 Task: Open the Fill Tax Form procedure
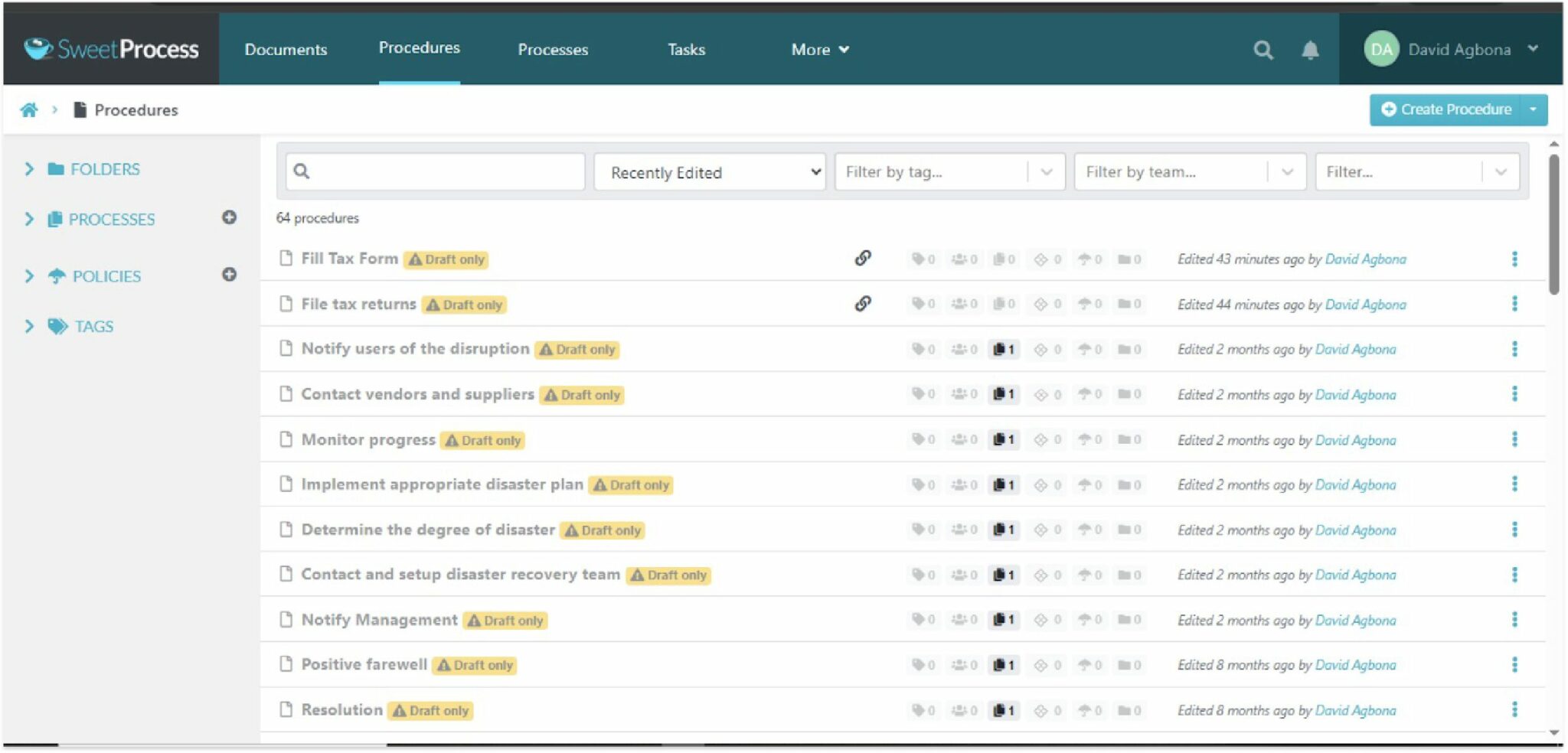pos(349,259)
